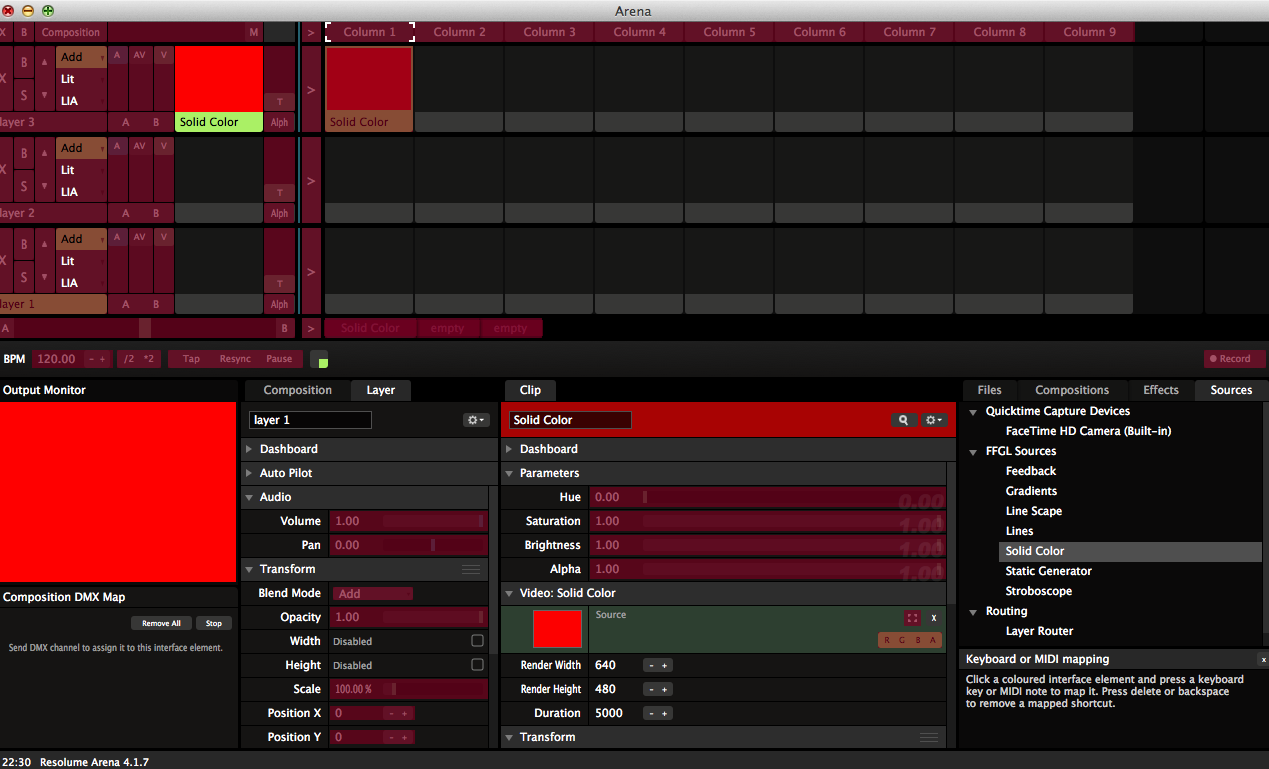Enable the Height checkbox
Screen dimensions: 1269x769
click(x=477, y=665)
